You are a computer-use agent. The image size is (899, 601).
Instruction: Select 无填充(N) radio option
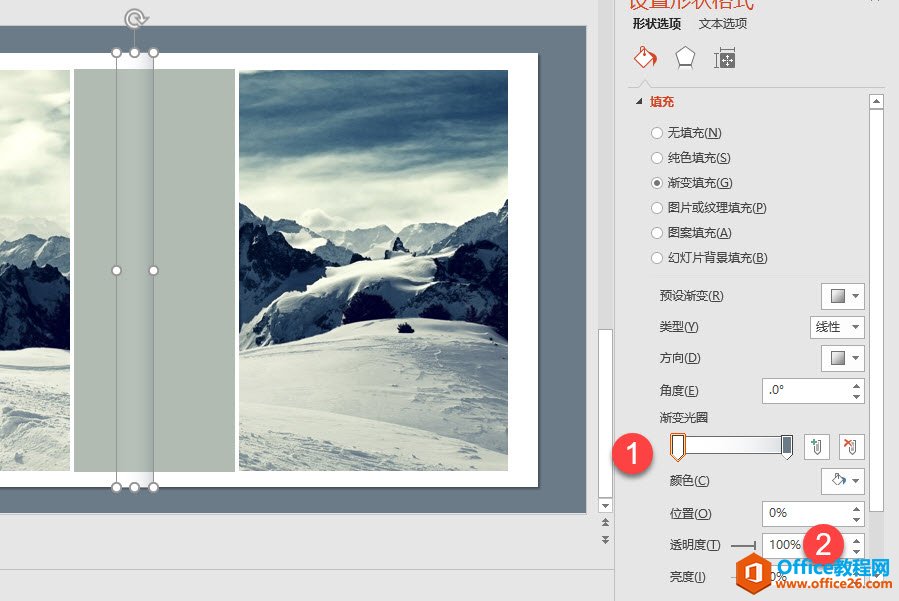[x=656, y=133]
